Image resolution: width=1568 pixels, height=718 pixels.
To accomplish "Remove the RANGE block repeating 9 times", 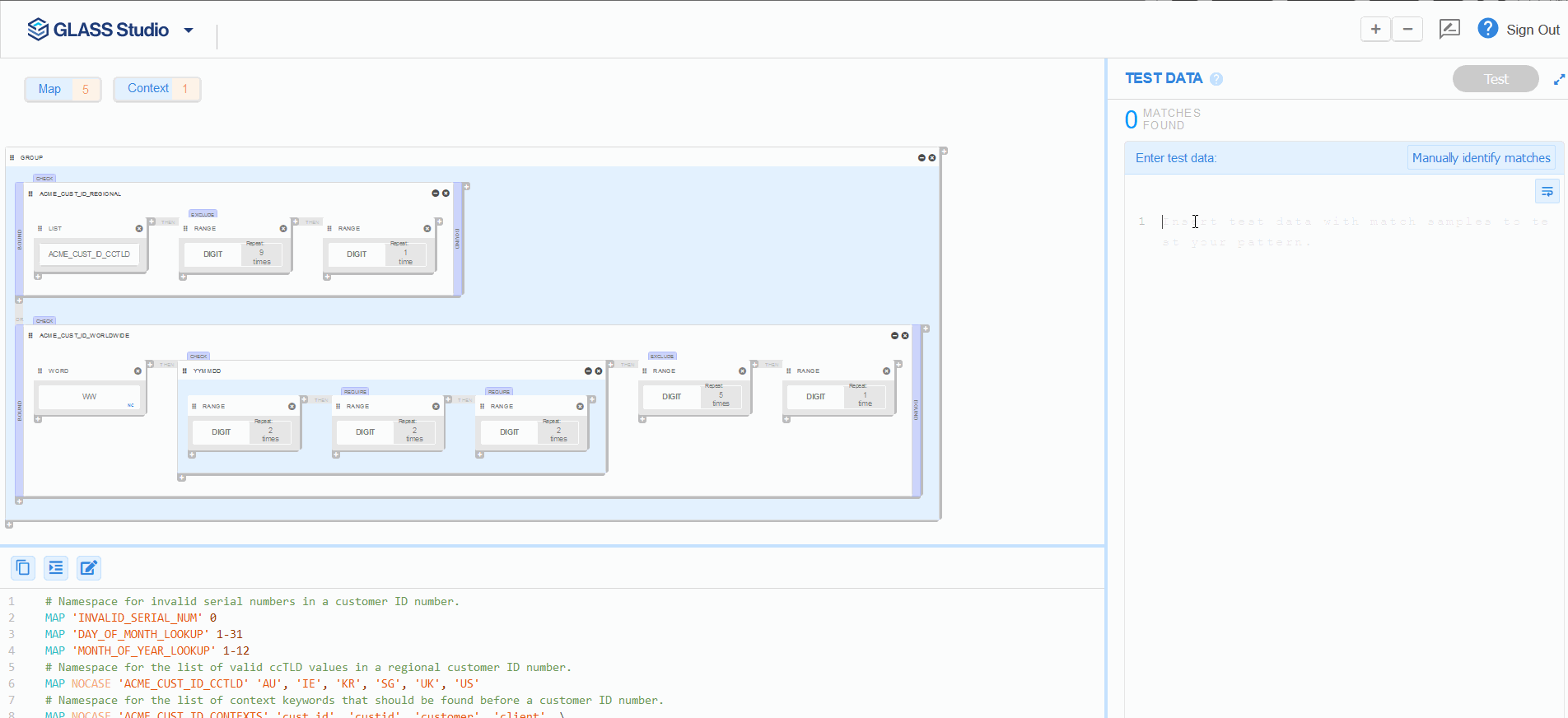I will pos(283,229).
